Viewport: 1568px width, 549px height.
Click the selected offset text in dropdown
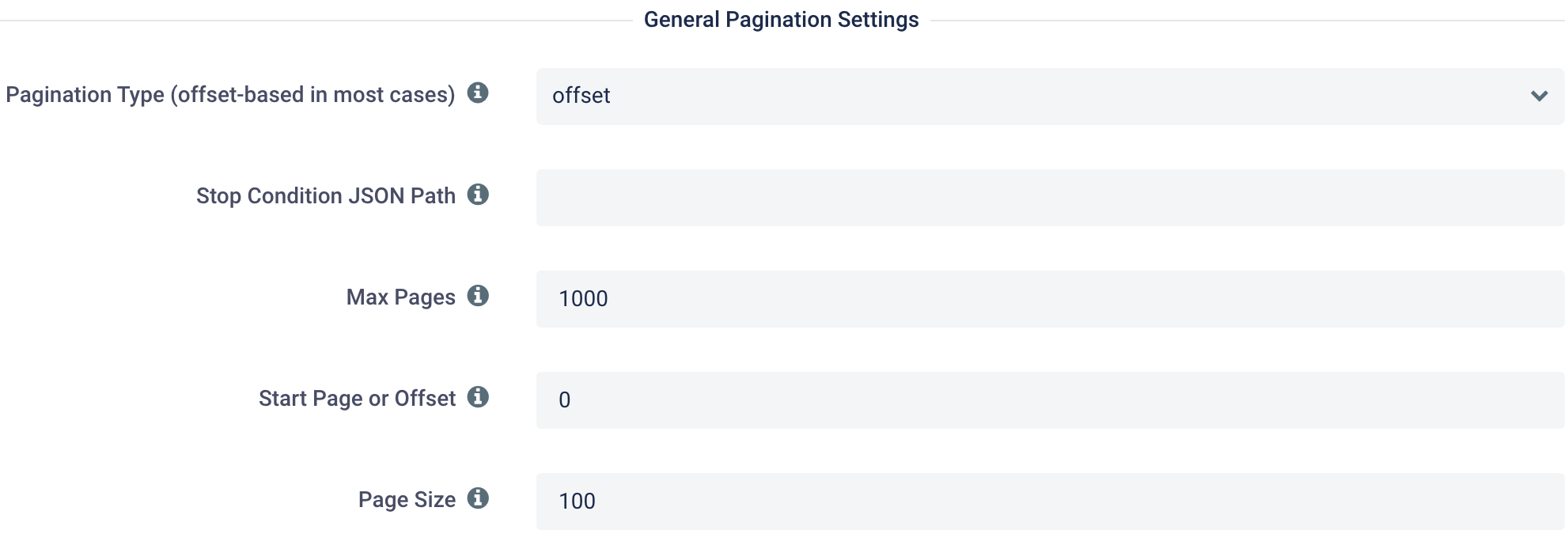click(x=581, y=96)
